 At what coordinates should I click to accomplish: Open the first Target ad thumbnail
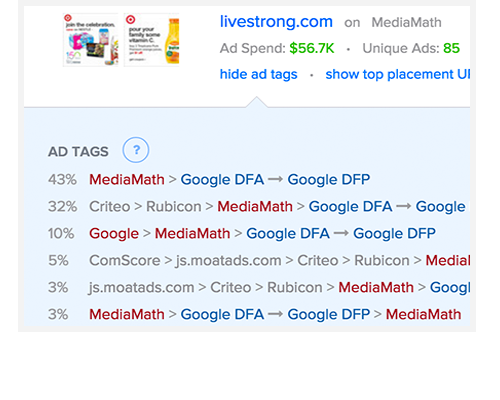(x=90, y=40)
